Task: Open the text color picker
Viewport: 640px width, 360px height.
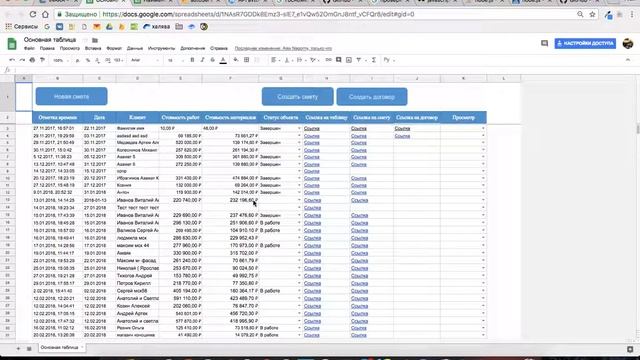Action: 223,60
